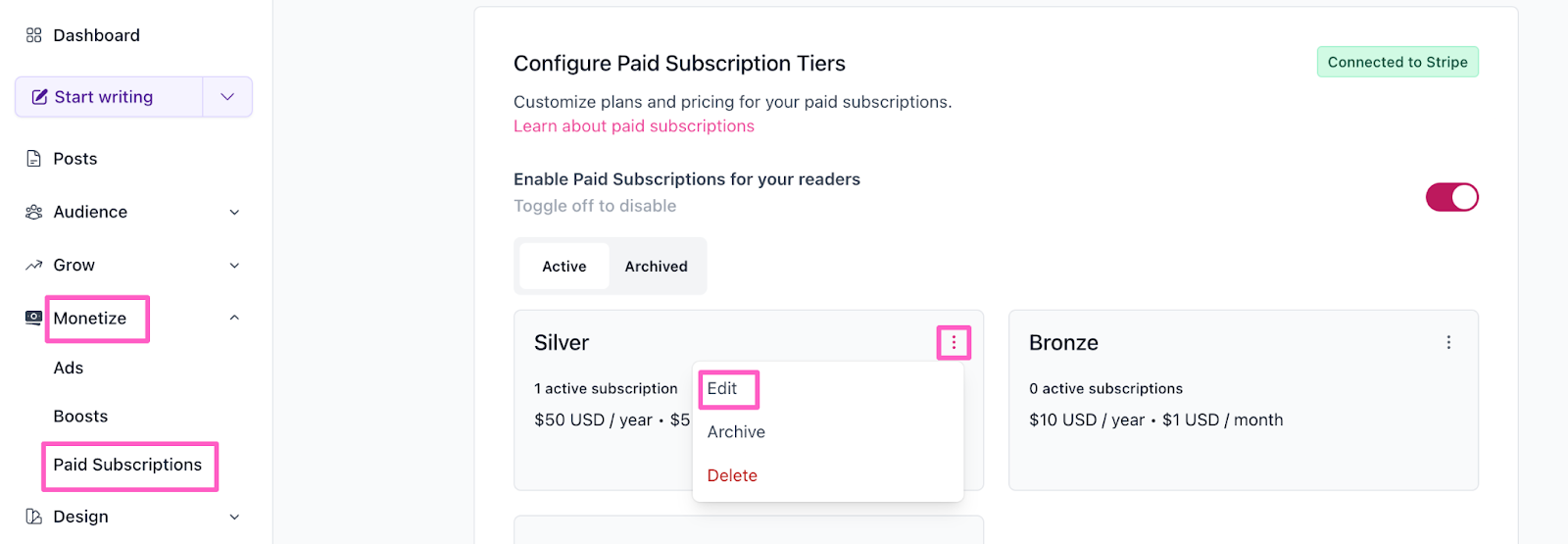Viewport: 1568px width, 544px height.
Task: Choose Edit from the Silver menu
Action: click(x=722, y=389)
